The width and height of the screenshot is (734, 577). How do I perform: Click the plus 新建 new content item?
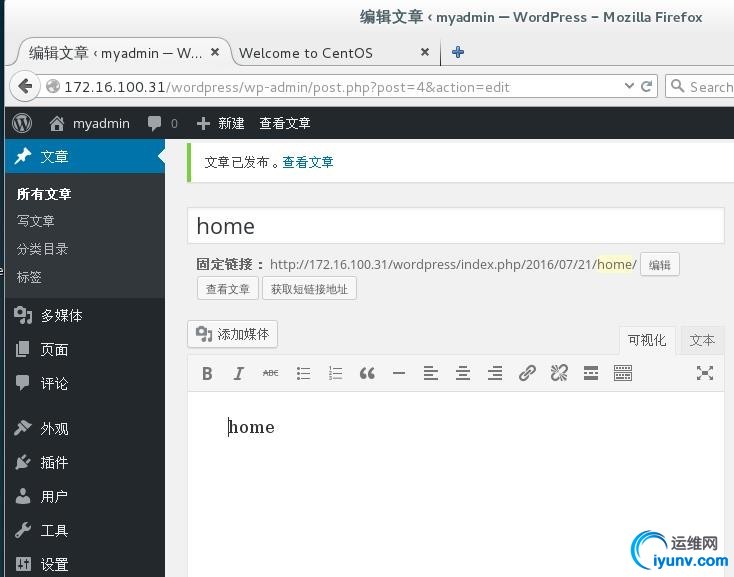[221, 124]
